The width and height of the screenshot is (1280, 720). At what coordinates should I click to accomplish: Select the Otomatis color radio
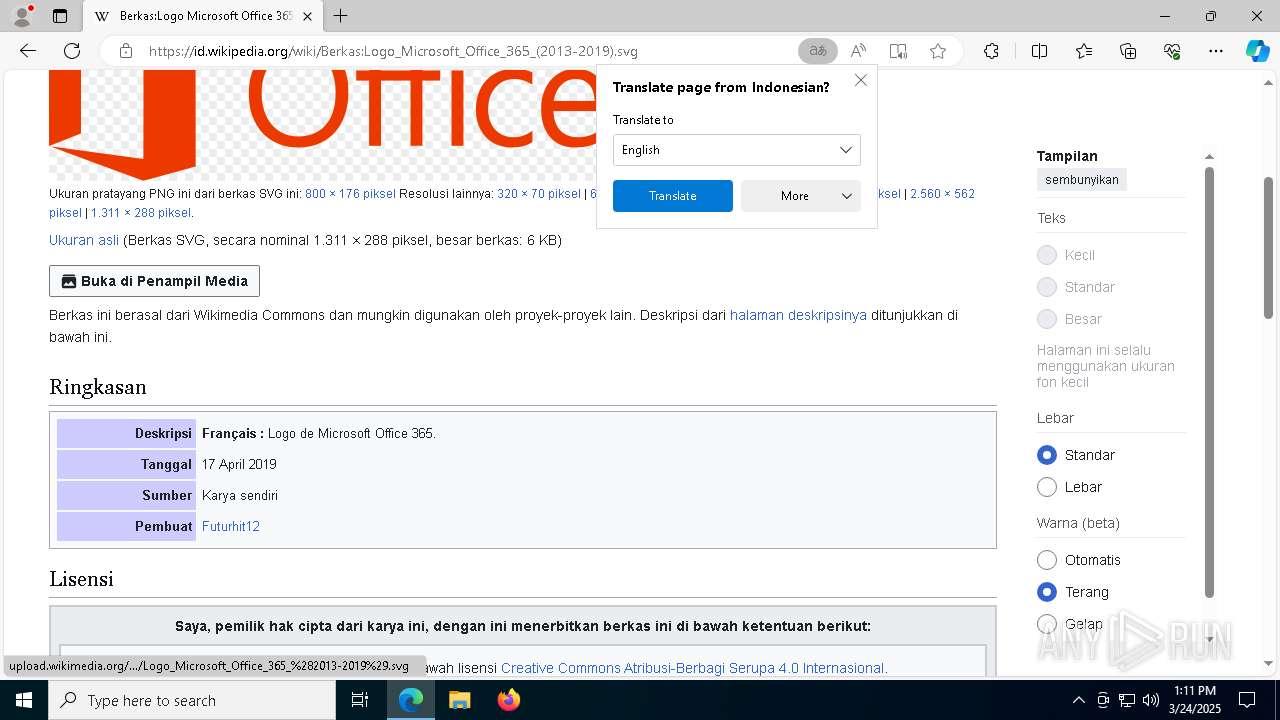pyautogui.click(x=1047, y=560)
